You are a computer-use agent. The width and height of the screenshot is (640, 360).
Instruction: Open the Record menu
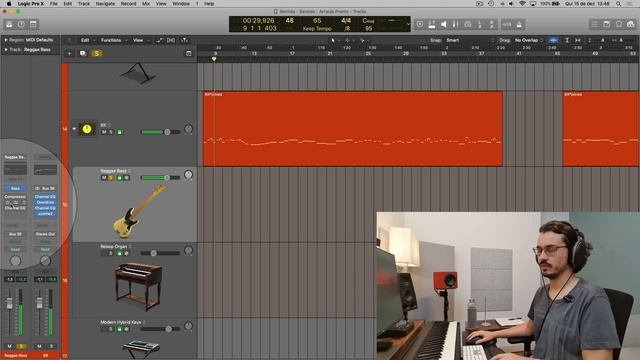click(128, 4)
